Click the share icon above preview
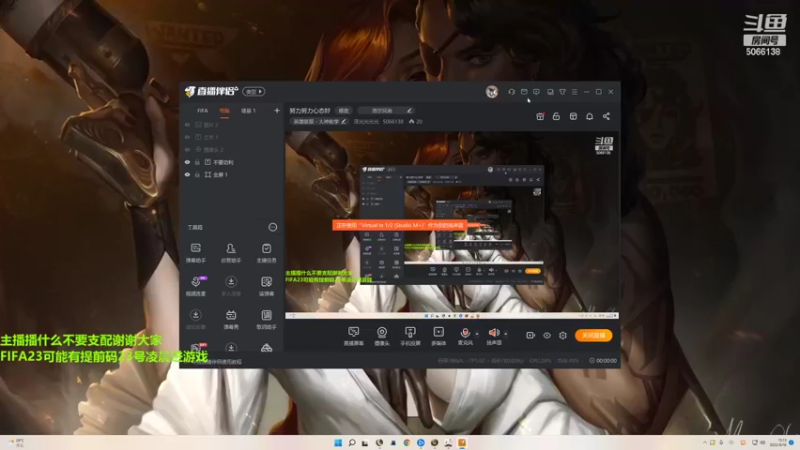800x450 pixels. pyautogui.click(x=606, y=116)
